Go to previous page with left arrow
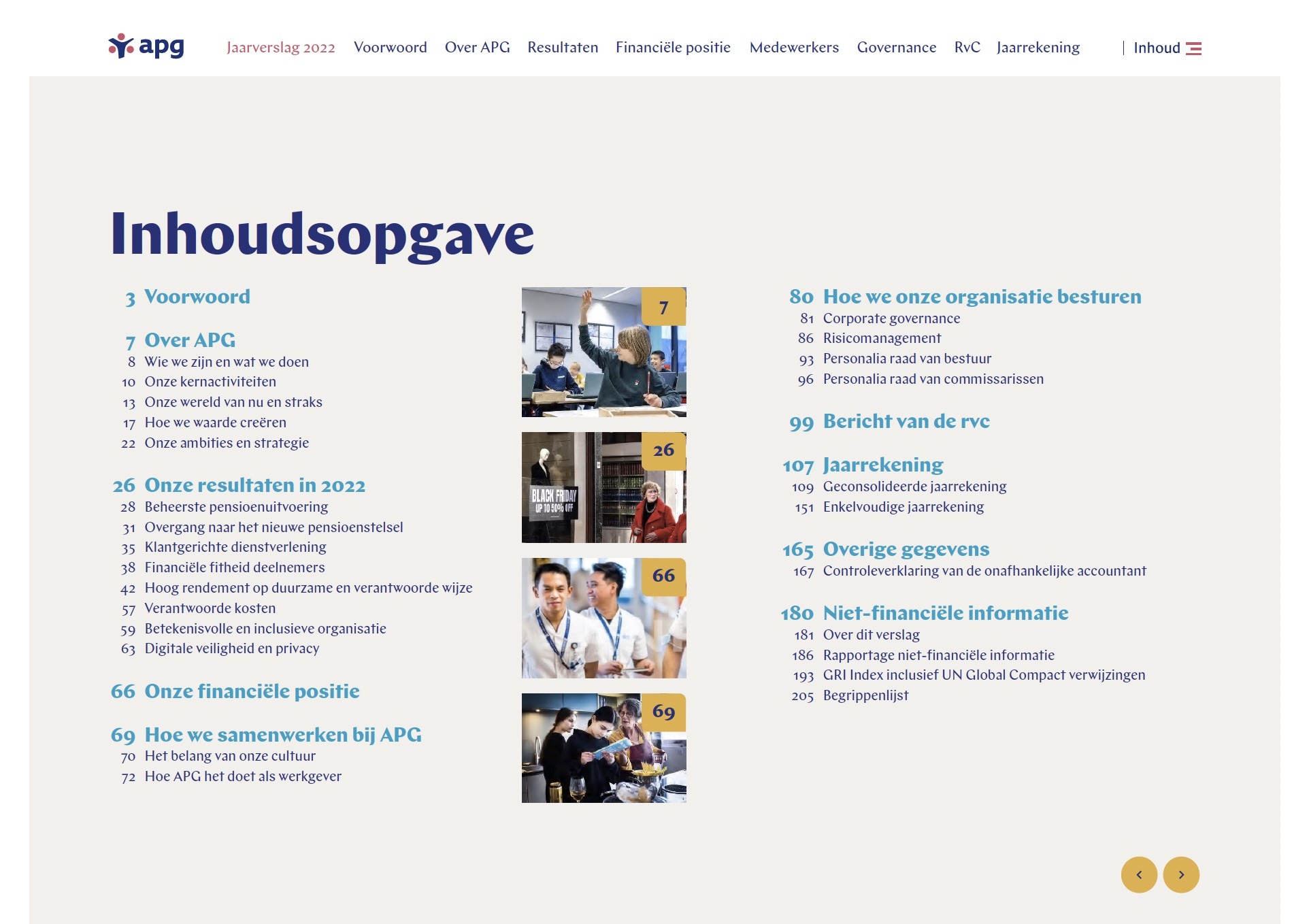The image size is (1309, 924). coord(1139,874)
